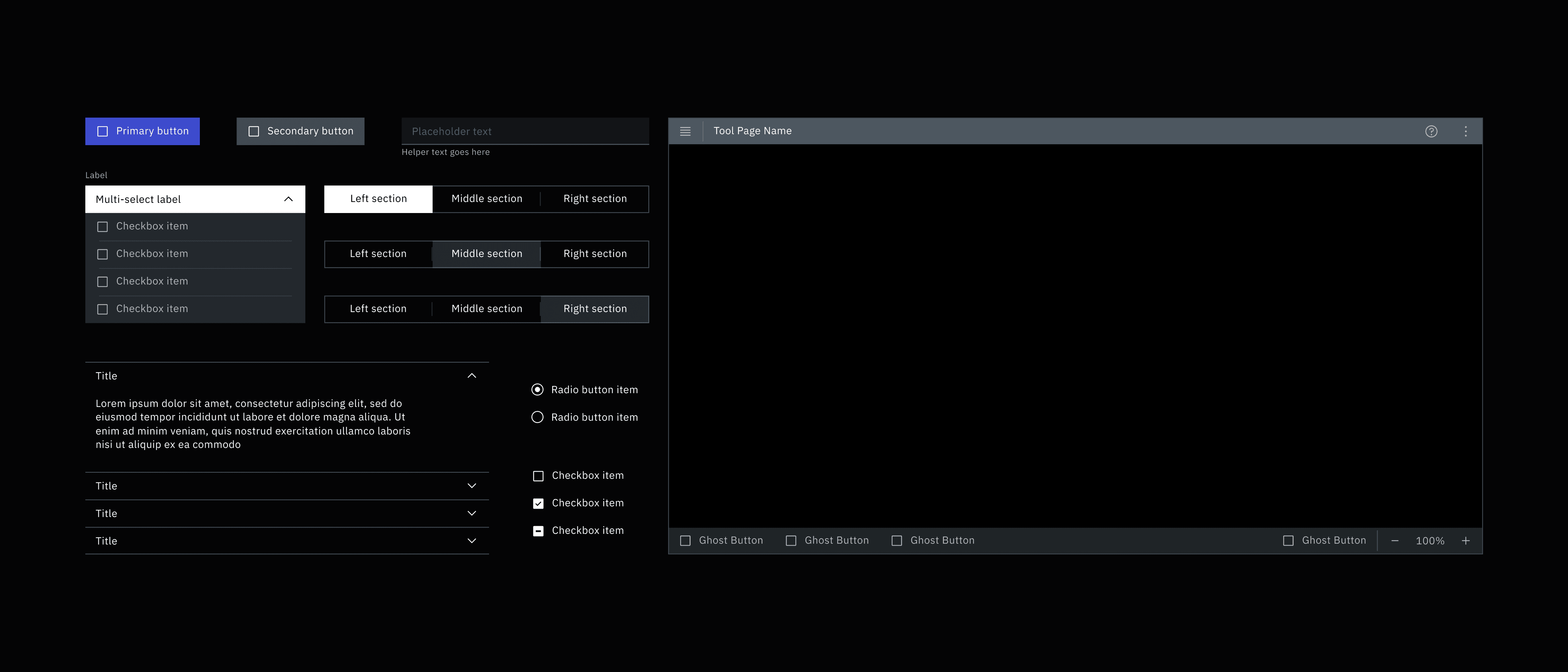Click the rightmost Ghost Button near zoom controls
The height and width of the screenshot is (672, 1568).
1324,541
